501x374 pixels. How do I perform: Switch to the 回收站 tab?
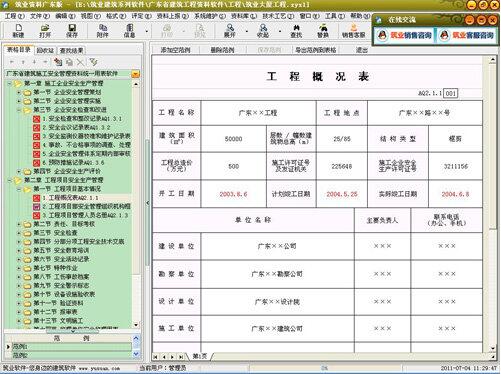click(45, 50)
